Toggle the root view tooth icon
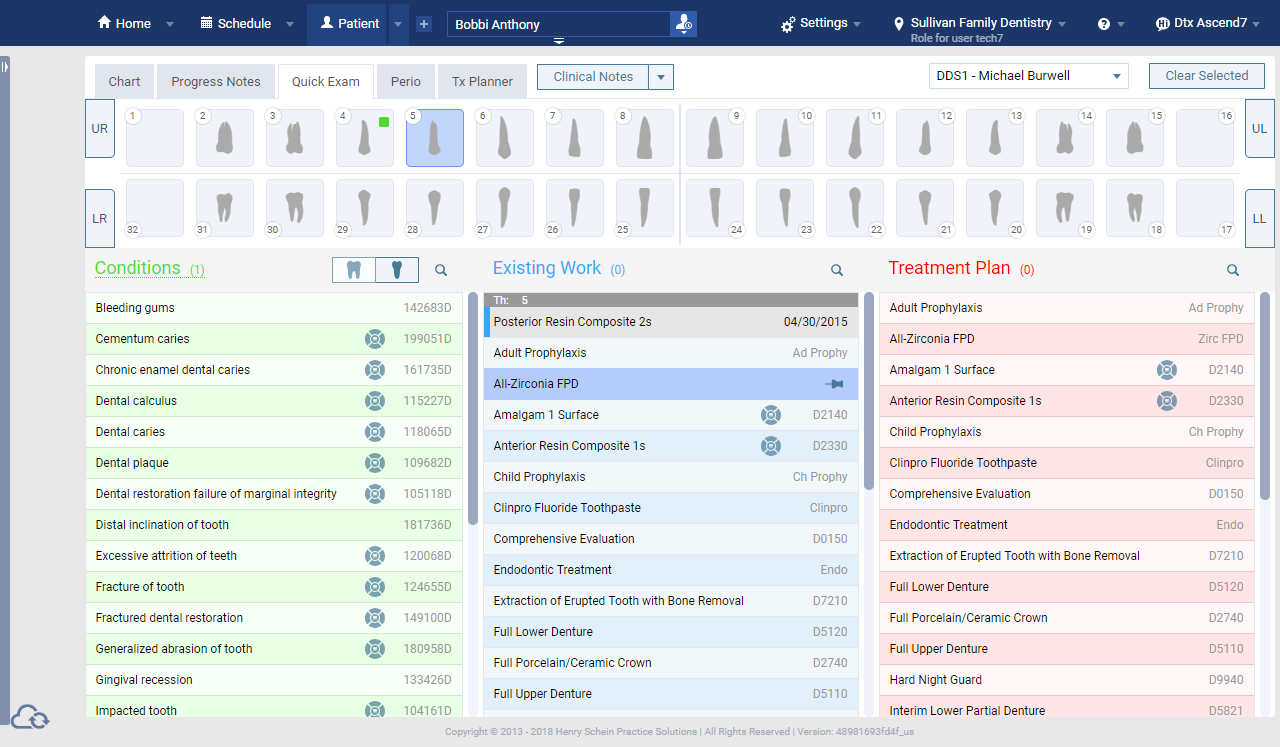Image resolution: width=1280 pixels, height=747 pixels. [397, 269]
